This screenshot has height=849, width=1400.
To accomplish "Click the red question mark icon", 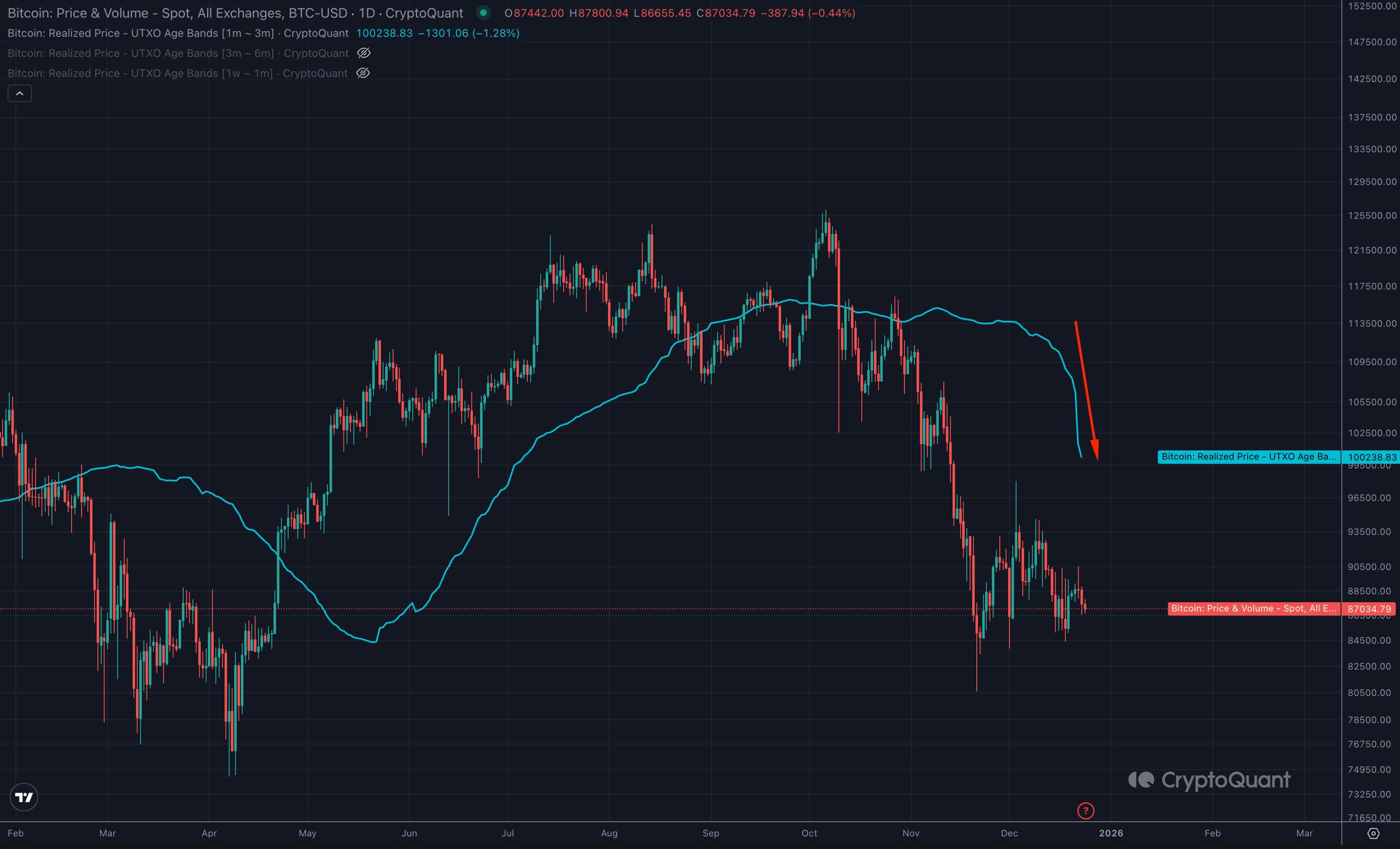I will point(1085,810).
